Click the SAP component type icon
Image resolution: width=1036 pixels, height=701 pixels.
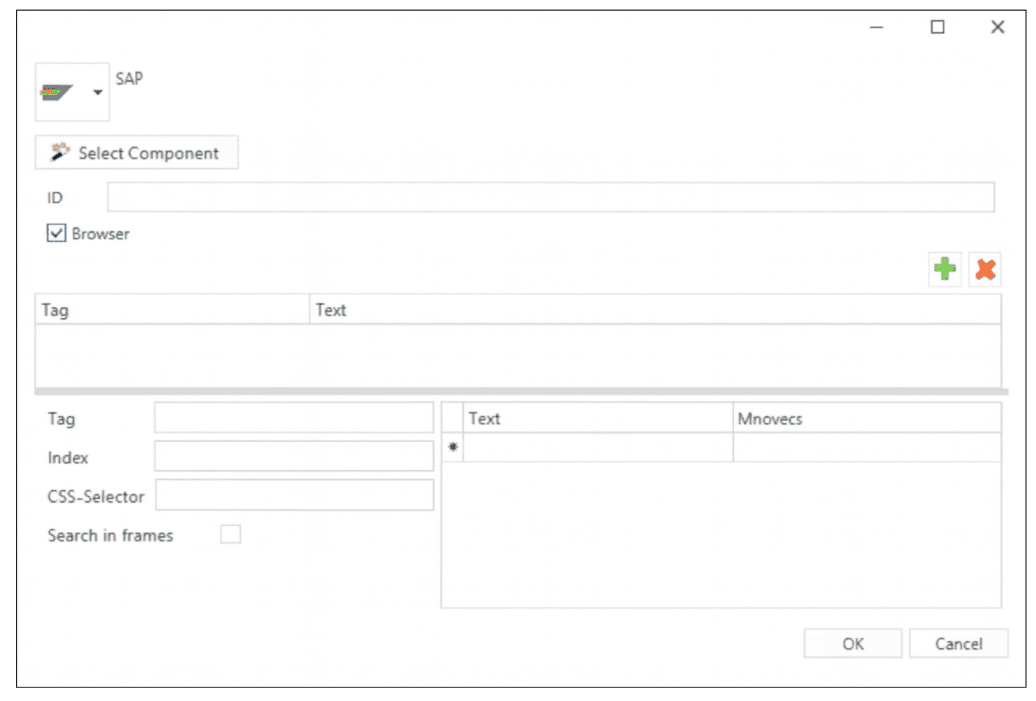[57, 92]
